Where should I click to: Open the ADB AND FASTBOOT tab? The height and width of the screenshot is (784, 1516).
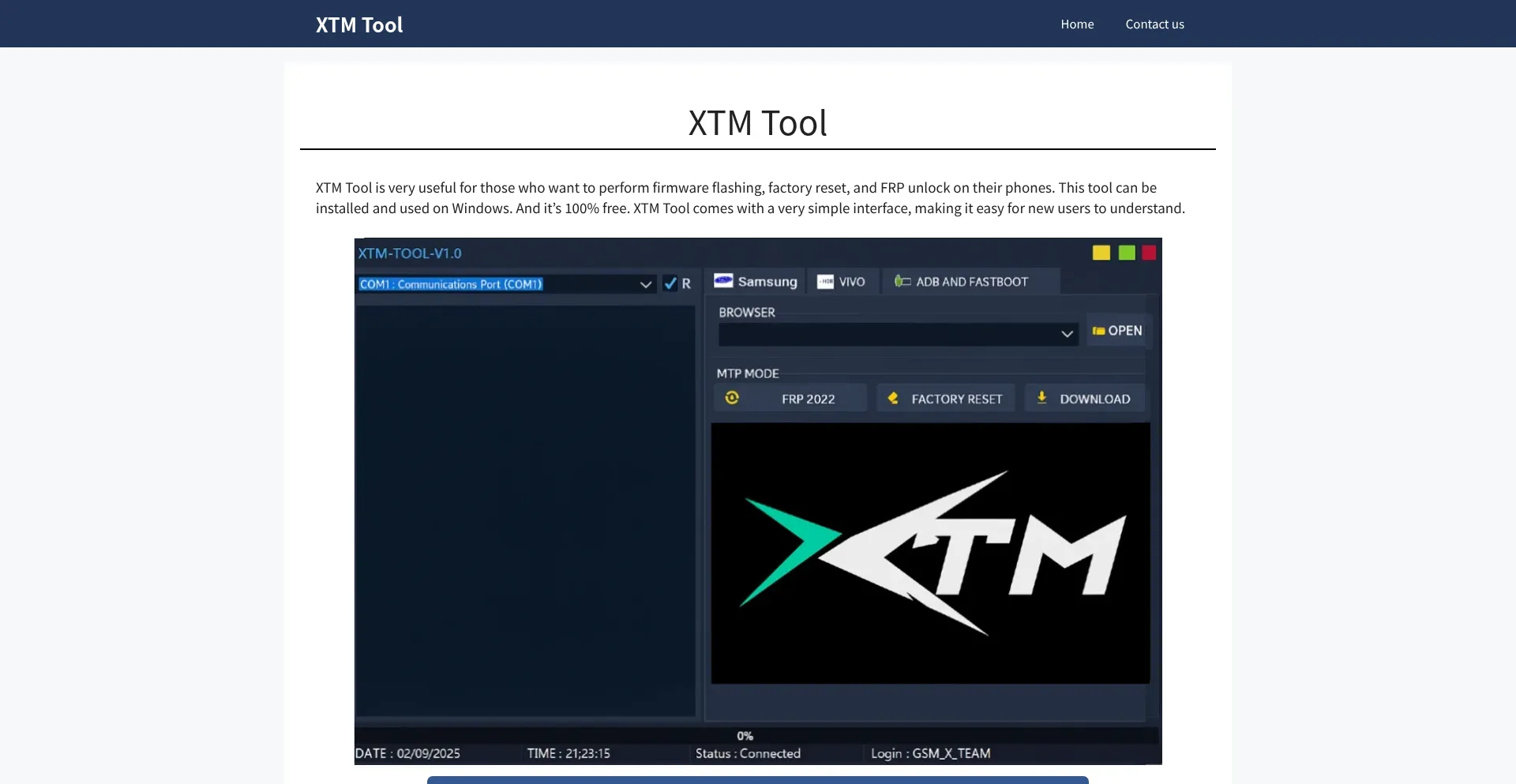[970, 282]
